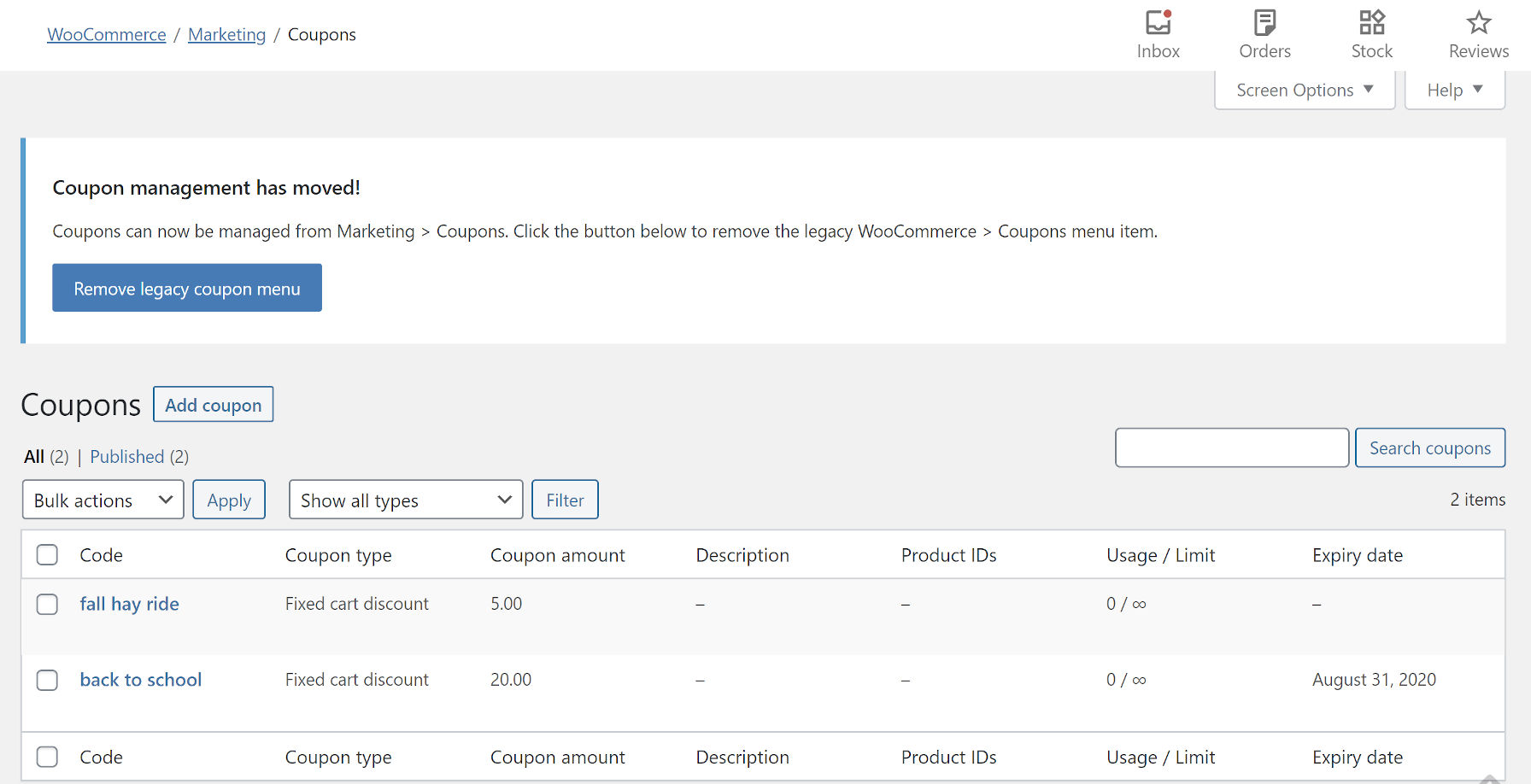Navigate to Marketing via the breadcrumb
The width and height of the screenshot is (1531, 784).
[226, 34]
